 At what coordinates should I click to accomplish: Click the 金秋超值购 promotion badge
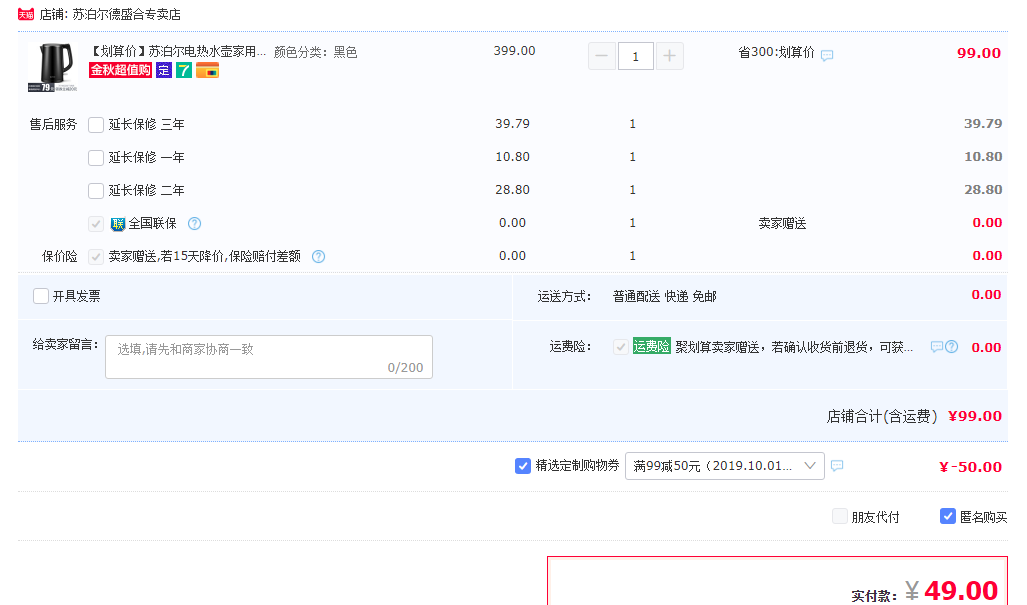(121, 70)
